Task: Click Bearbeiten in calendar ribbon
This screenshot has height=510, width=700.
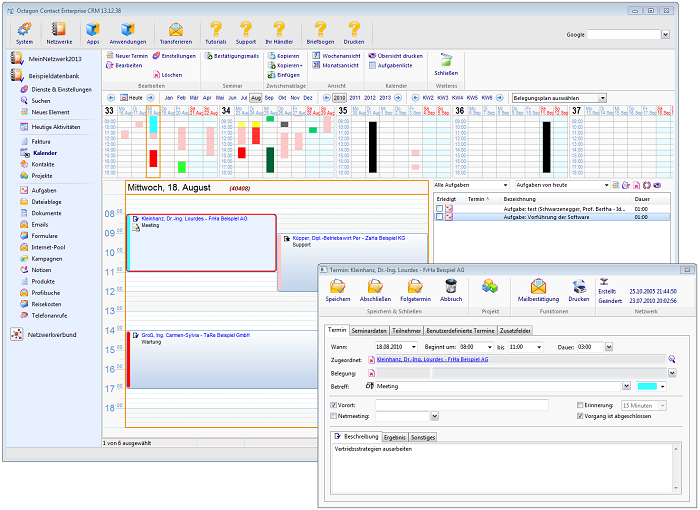Action: (x=124, y=65)
